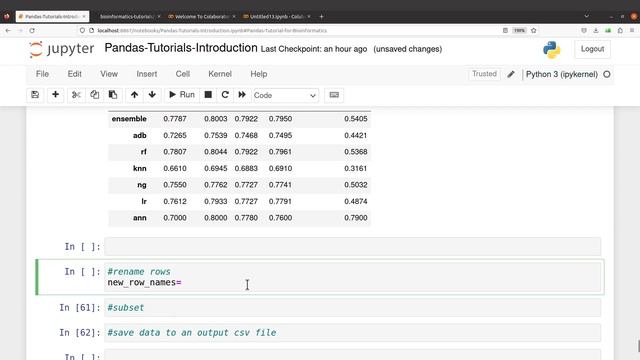
Task: Open the Kernel menu
Action: pyautogui.click(x=220, y=74)
